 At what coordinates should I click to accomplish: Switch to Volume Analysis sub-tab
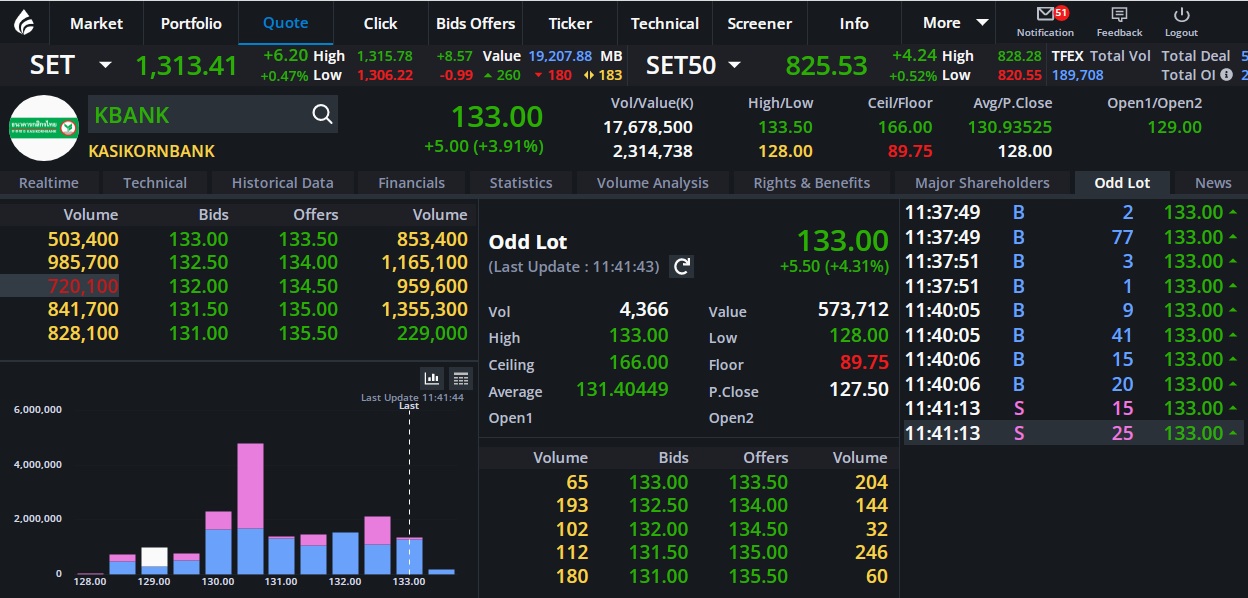pyautogui.click(x=653, y=183)
